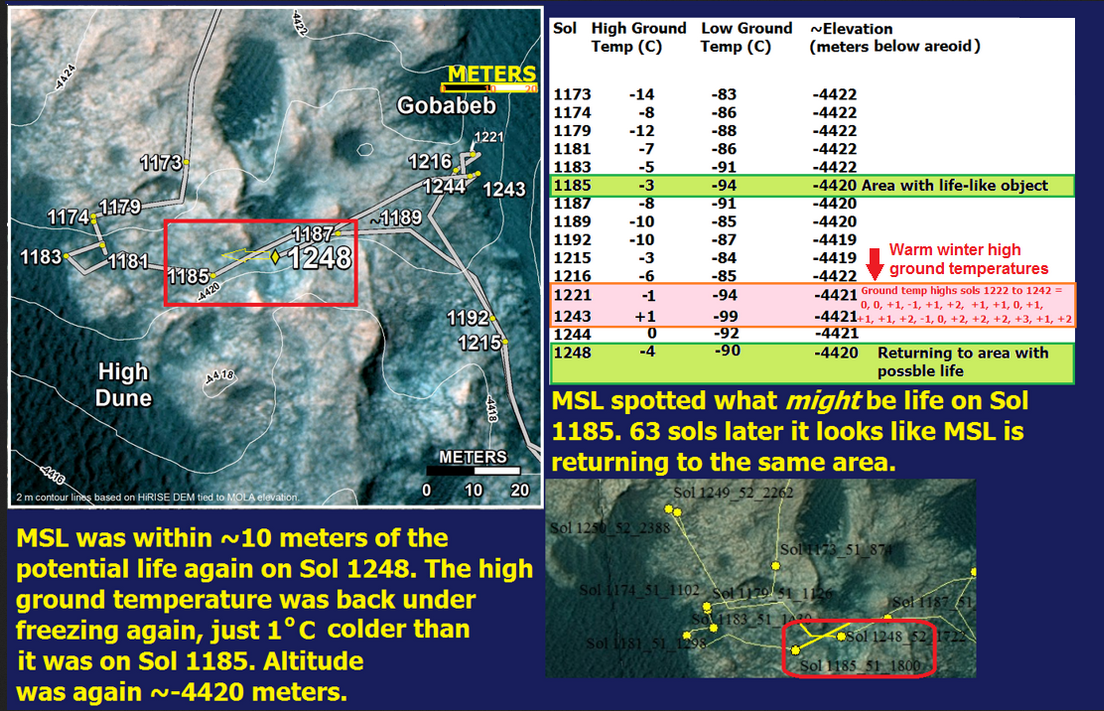1104x711 pixels.
Task: Click 'Sol 1181_51_1298' on the lower map
Action: coord(646,643)
